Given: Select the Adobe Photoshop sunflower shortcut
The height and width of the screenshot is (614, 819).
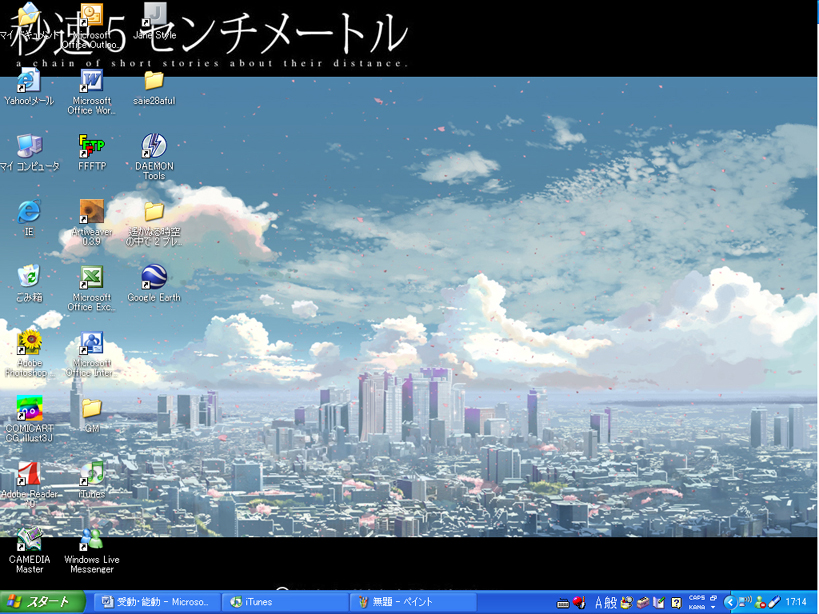Looking at the screenshot, I should (x=29, y=354).
